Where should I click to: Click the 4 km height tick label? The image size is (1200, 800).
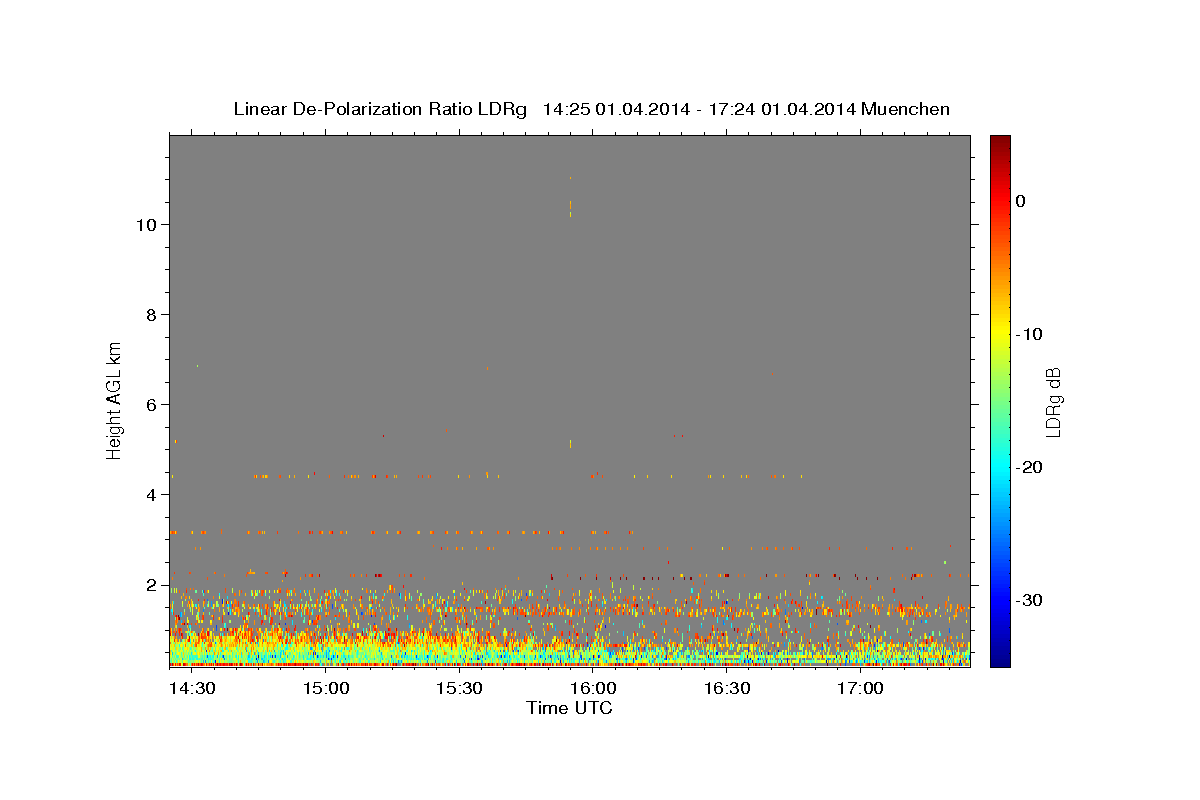click(x=153, y=495)
